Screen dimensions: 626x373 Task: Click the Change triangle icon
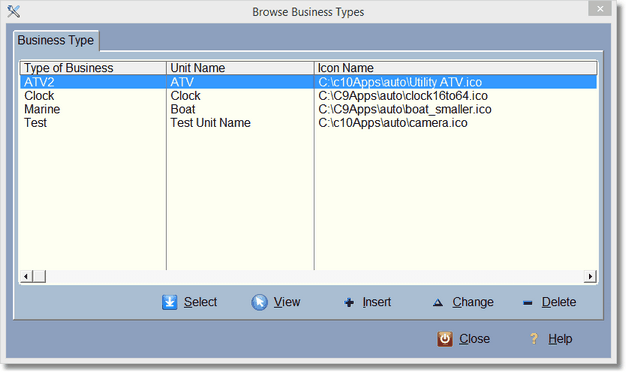[438, 303]
